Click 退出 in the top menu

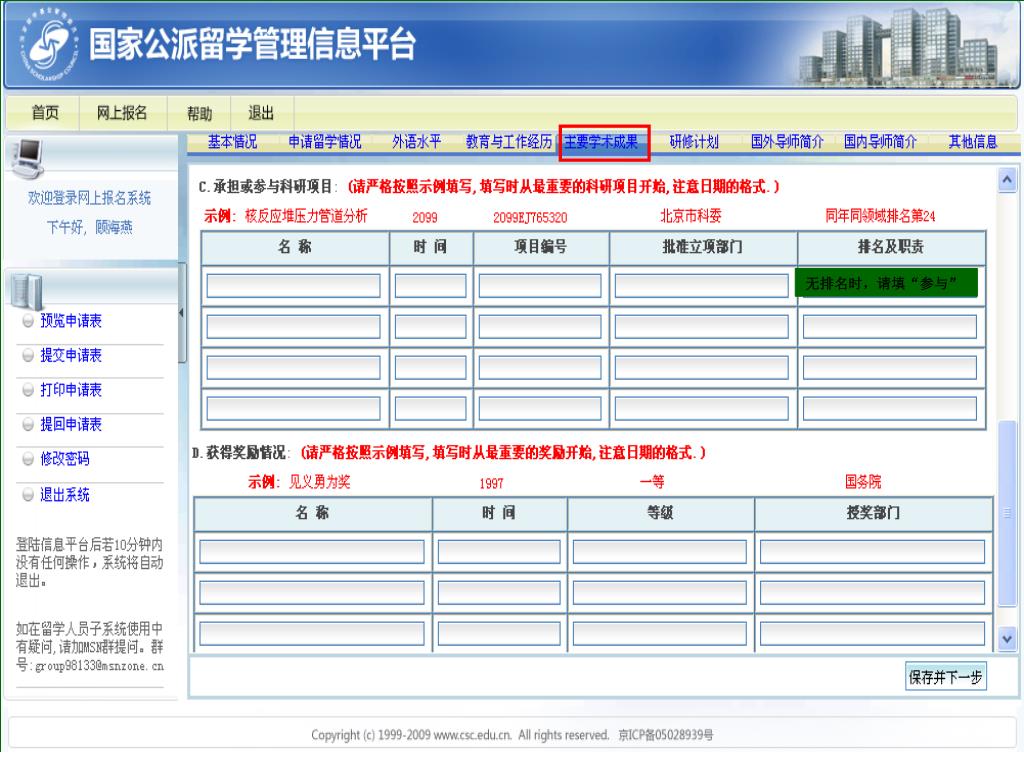click(x=261, y=113)
